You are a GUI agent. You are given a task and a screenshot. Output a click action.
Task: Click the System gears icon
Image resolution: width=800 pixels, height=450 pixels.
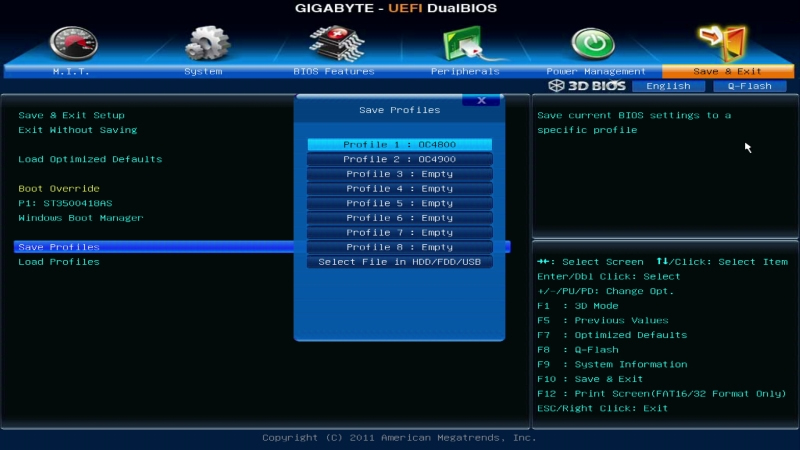tap(207, 43)
